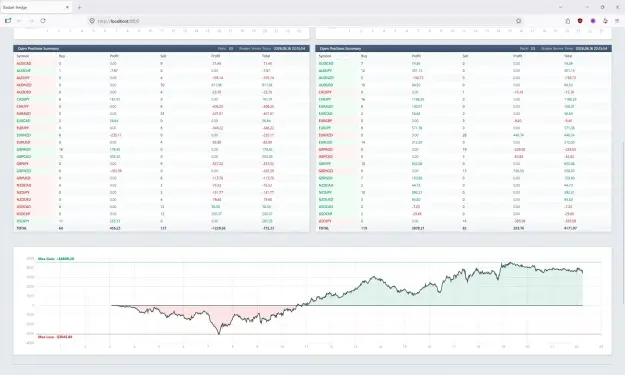Select CADJPY row in left table
Viewport: 625px width, 375px height.
(161, 99)
